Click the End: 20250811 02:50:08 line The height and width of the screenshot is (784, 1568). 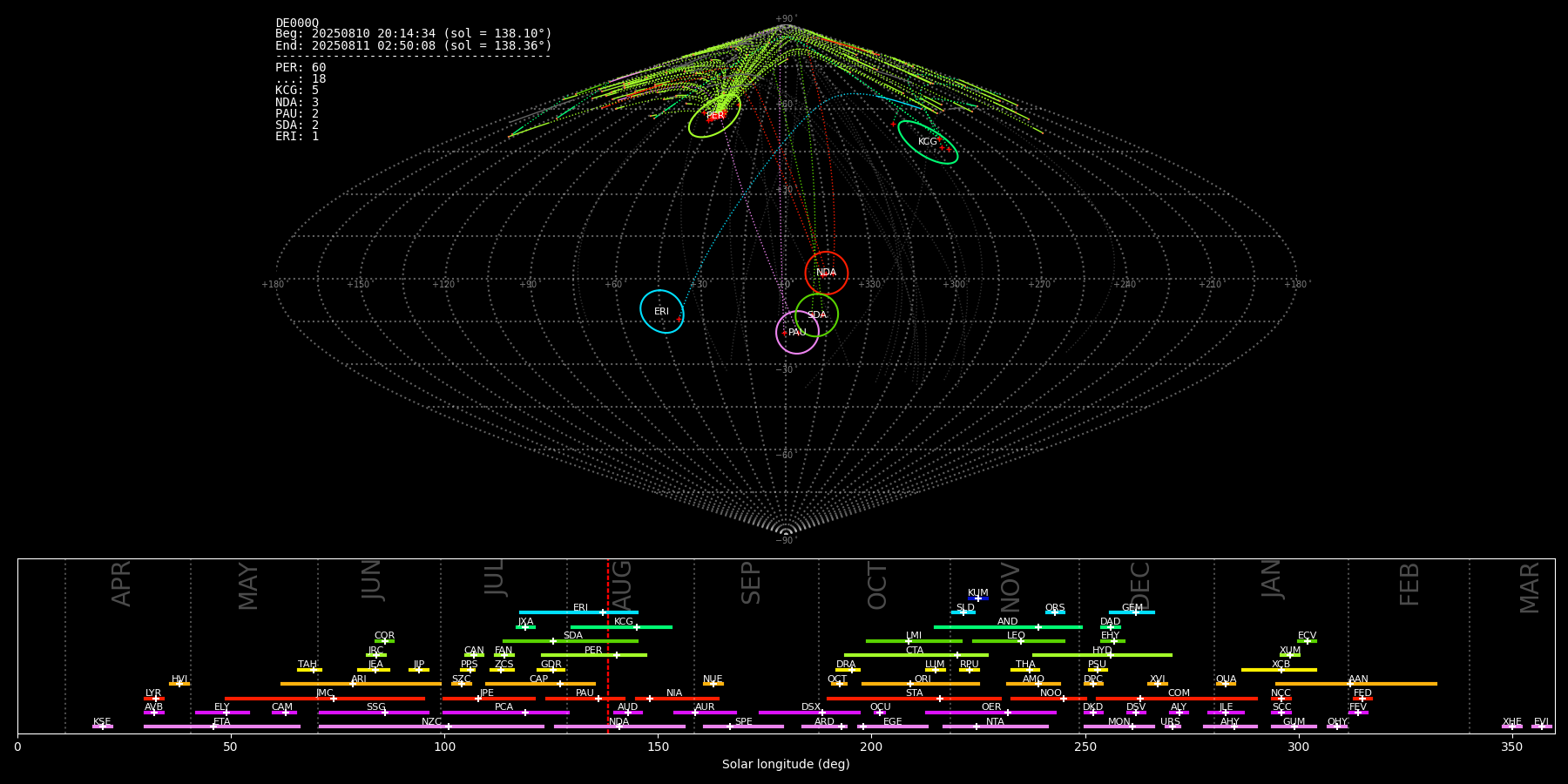pyautogui.click(x=414, y=45)
